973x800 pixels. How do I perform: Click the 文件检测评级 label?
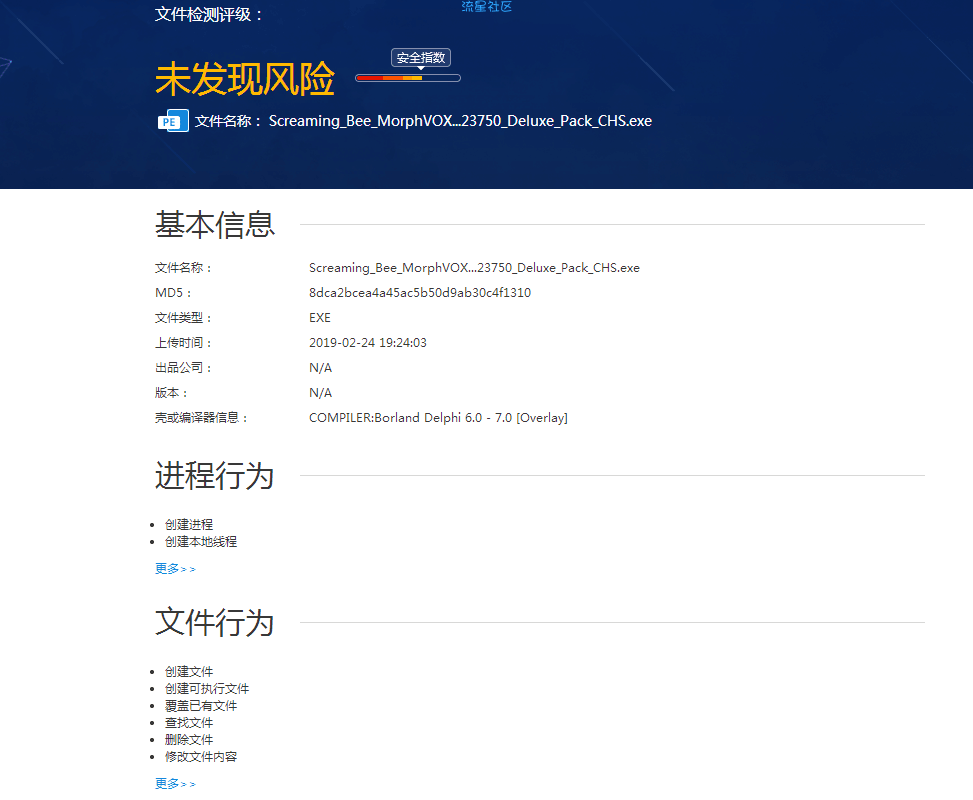[209, 14]
